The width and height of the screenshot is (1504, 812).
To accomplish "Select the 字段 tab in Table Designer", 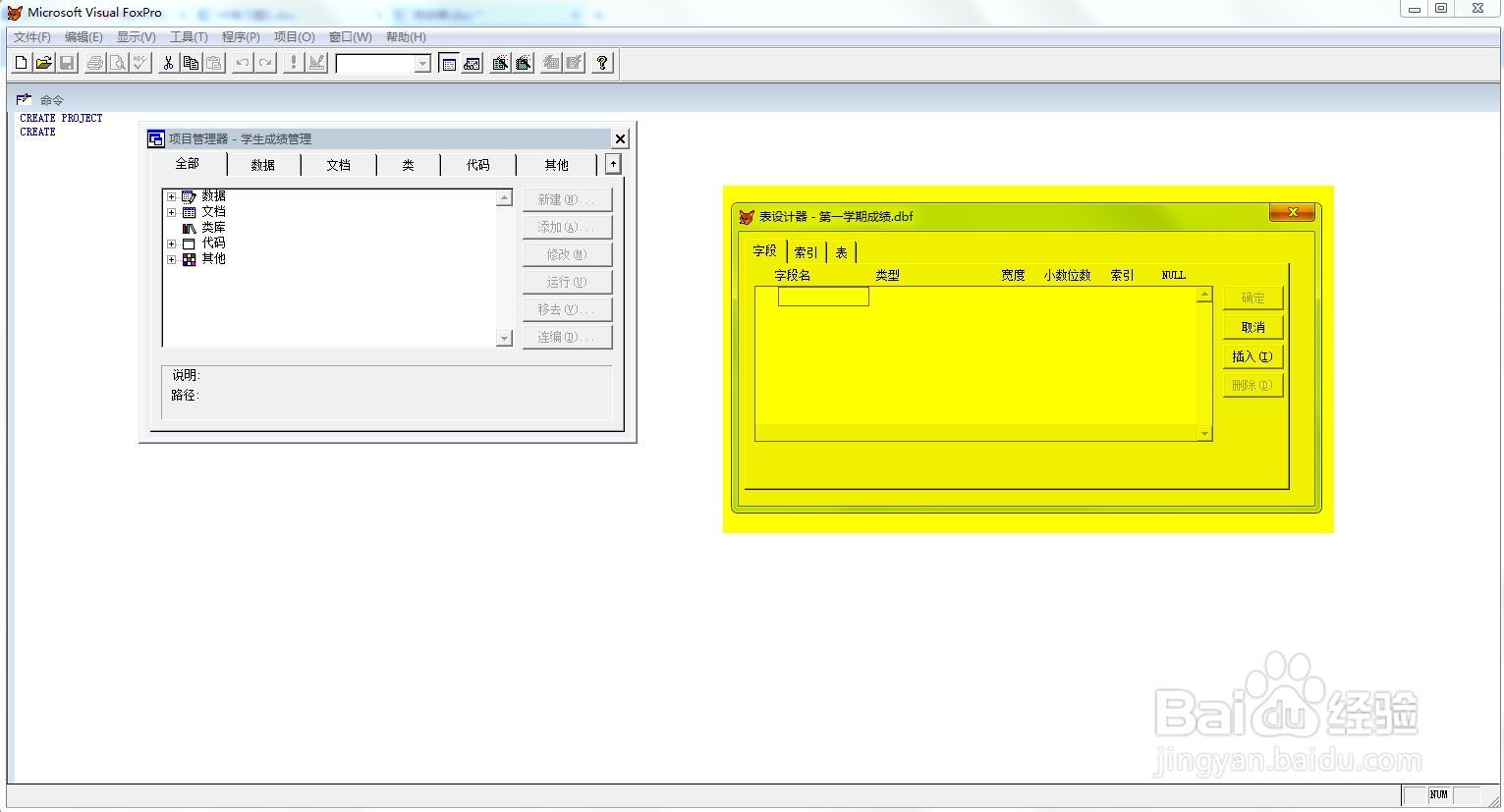I will (x=765, y=251).
